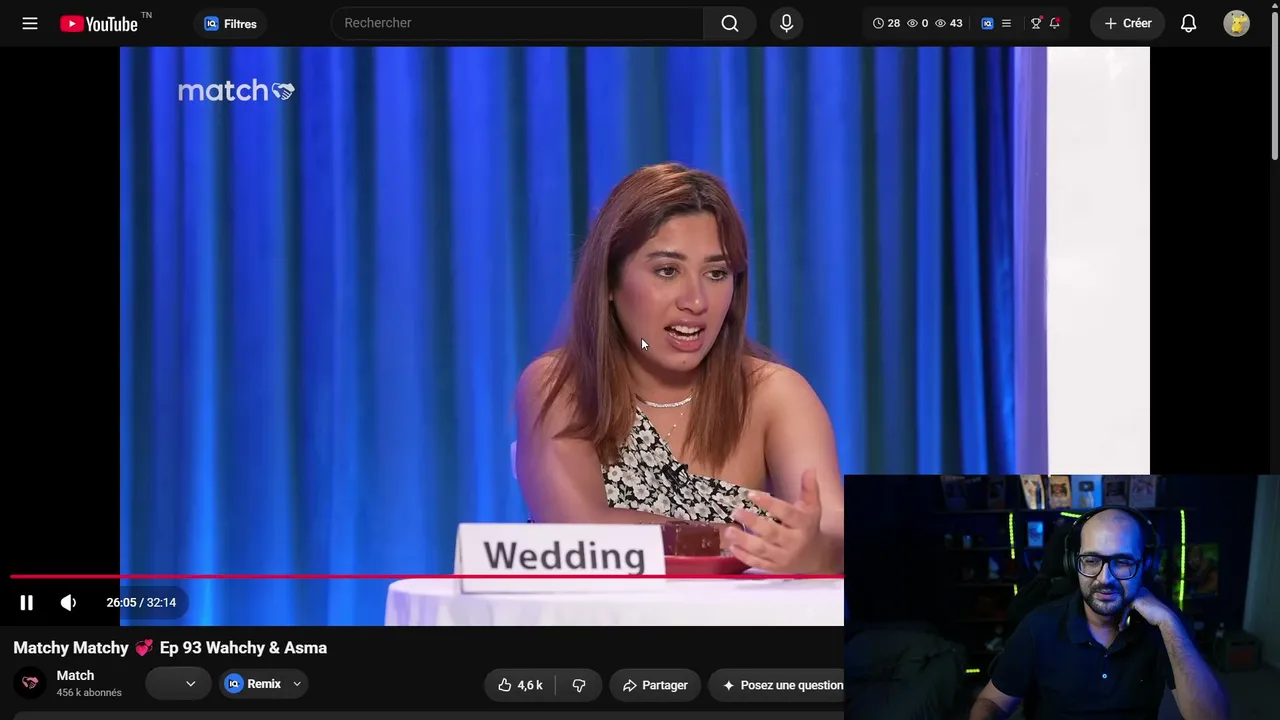Go to the YouTube home logo

click(99, 23)
